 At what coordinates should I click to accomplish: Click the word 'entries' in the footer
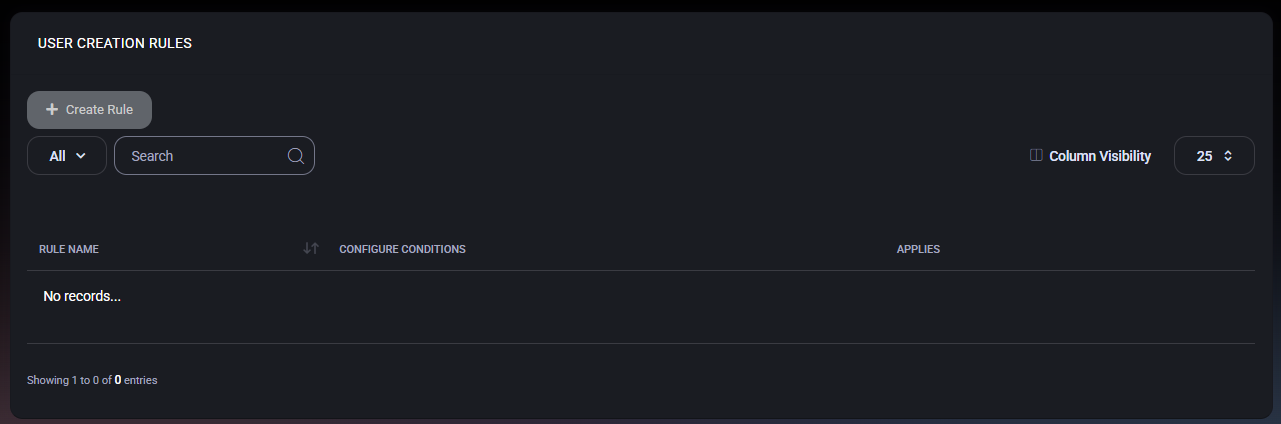141,380
